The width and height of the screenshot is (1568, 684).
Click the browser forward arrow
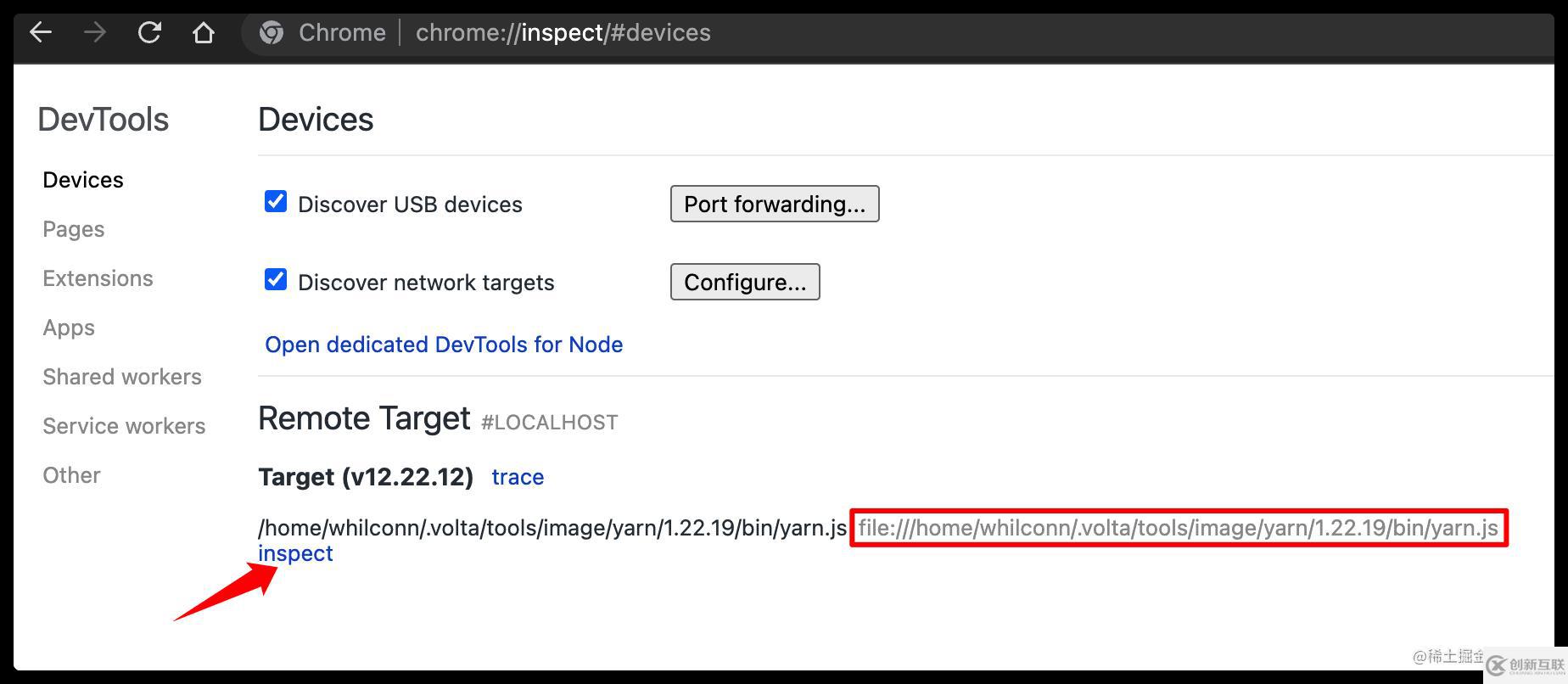tap(94, 33)
